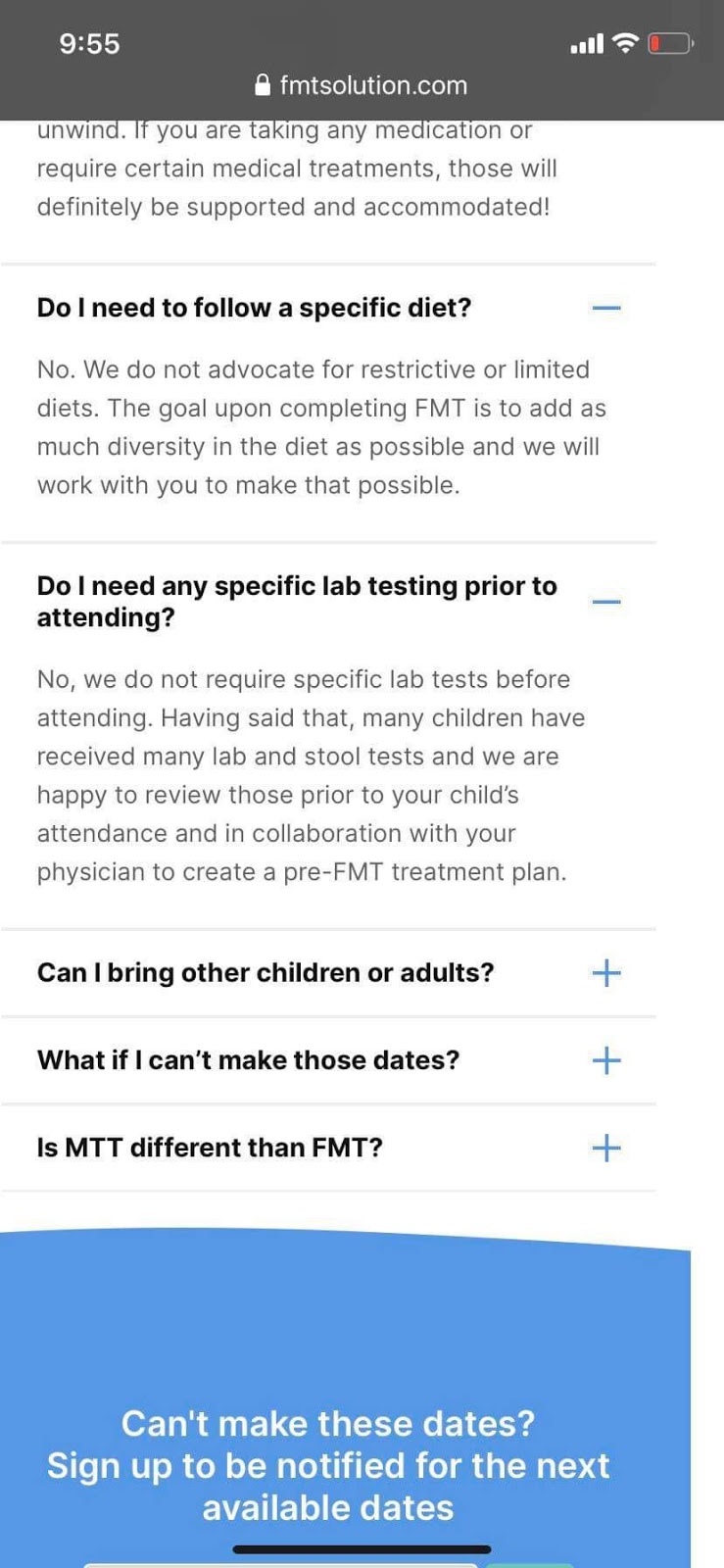Tap the cellular signal bars icon

[587, 44]
